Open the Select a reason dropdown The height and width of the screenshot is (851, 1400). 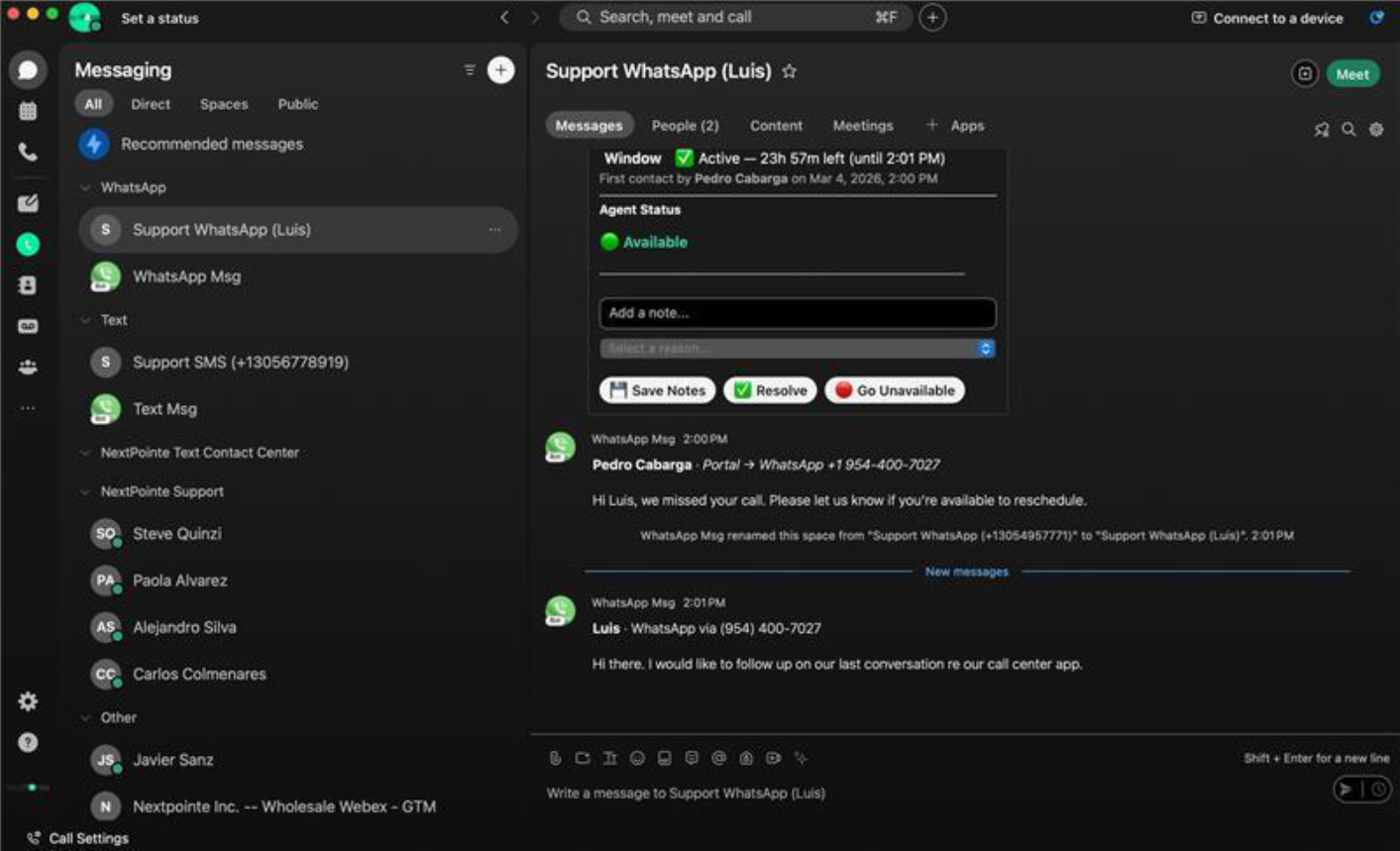click(x=798, y=348)
